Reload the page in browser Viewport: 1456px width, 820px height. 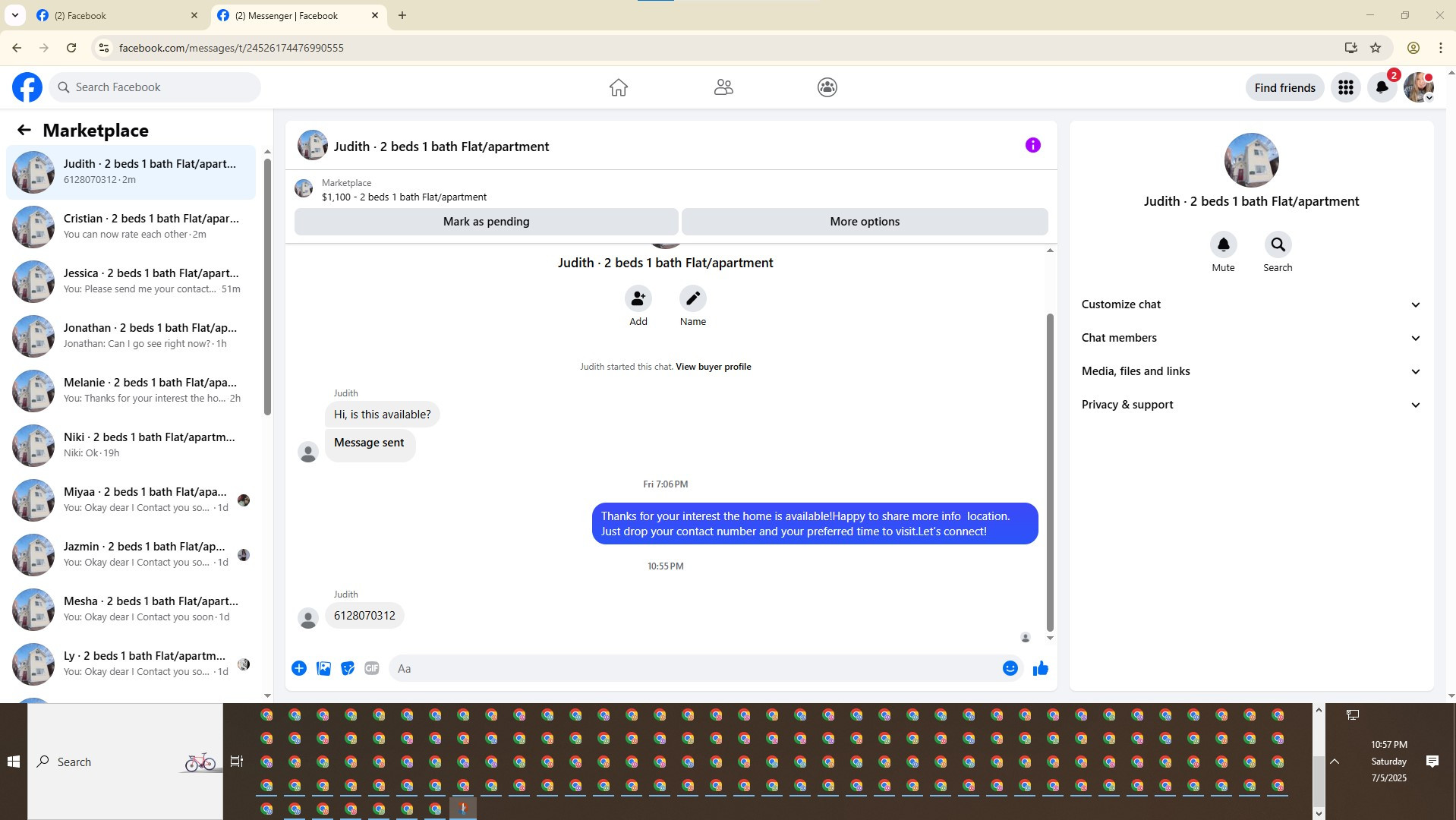point(71,48)
